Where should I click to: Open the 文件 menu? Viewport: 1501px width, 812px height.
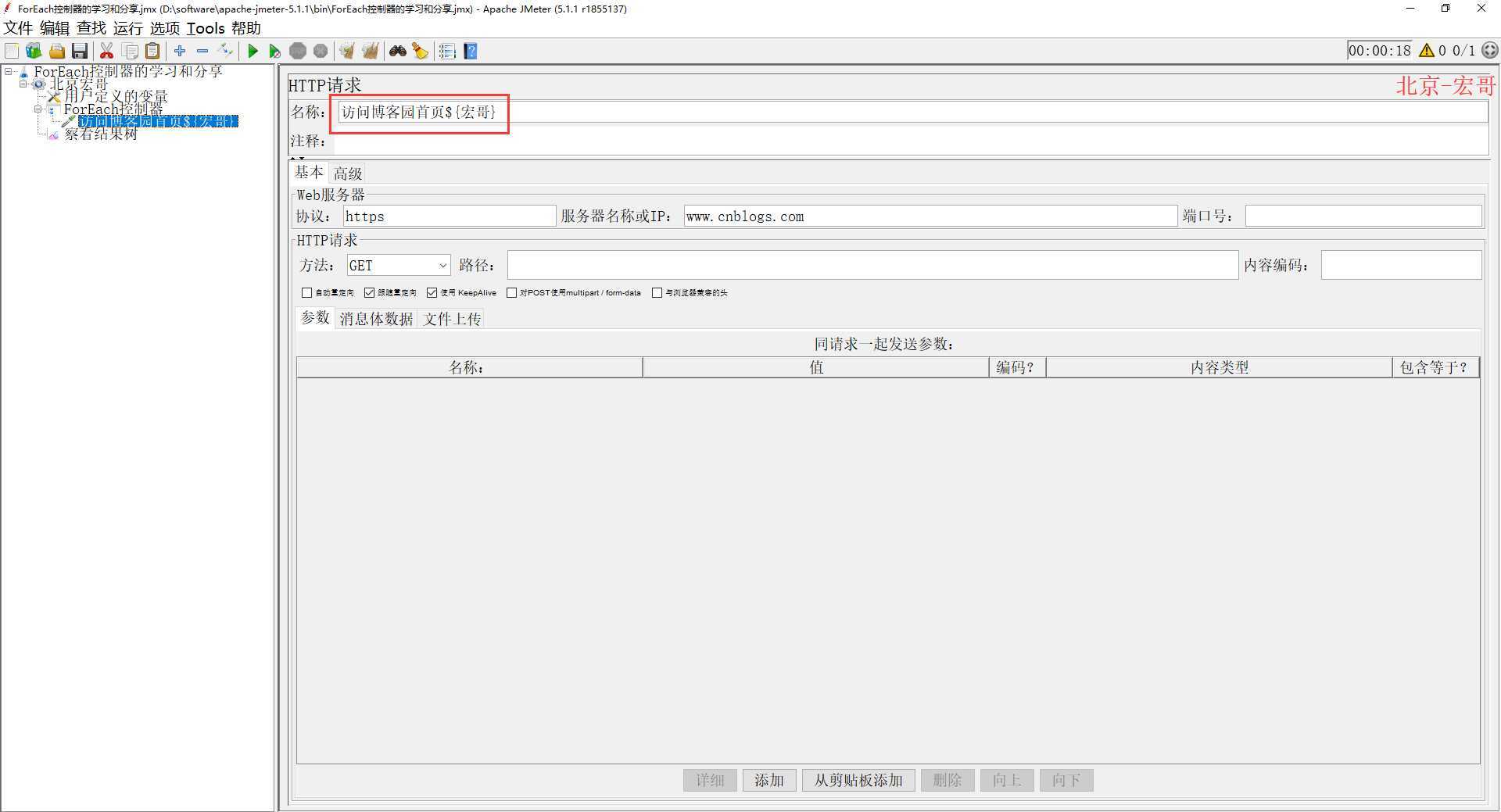[18, 28]
